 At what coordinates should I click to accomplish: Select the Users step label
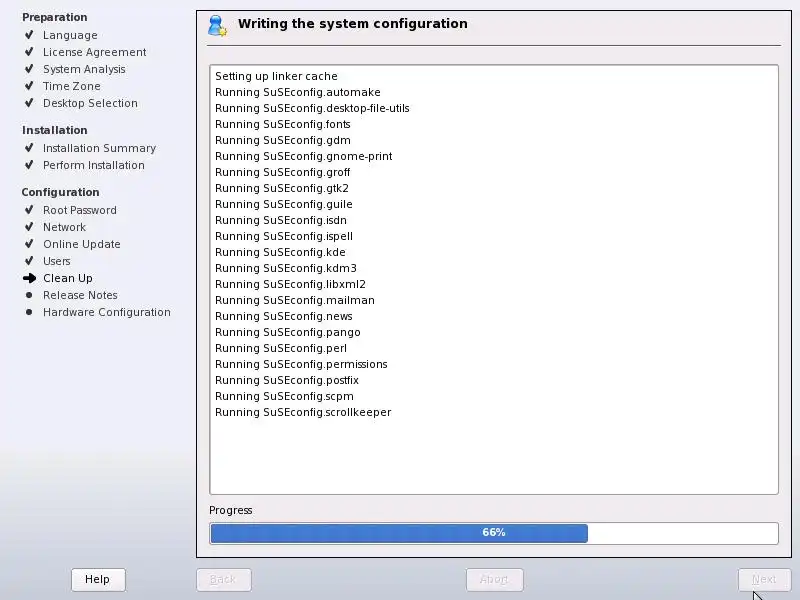point(57,261)
